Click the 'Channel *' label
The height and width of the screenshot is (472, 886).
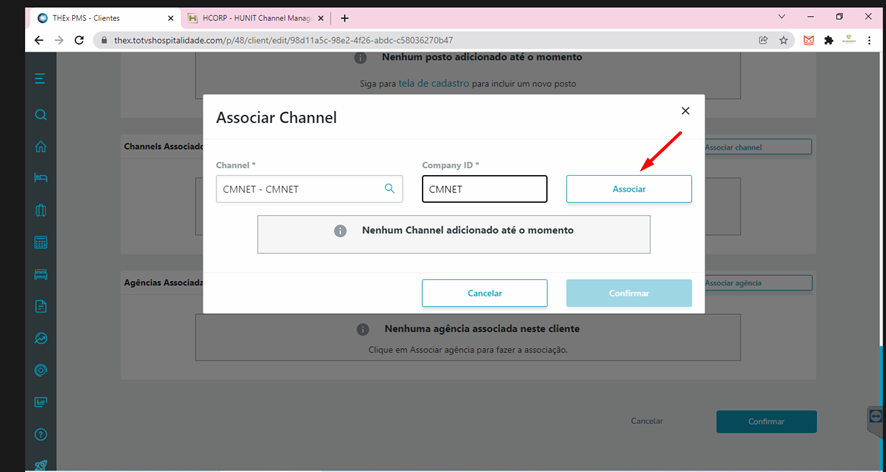pos(236,165)
